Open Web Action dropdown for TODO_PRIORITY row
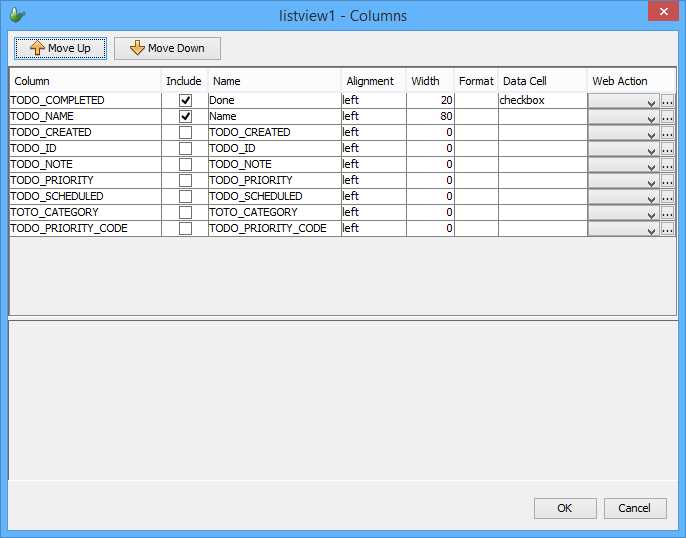 623,181
